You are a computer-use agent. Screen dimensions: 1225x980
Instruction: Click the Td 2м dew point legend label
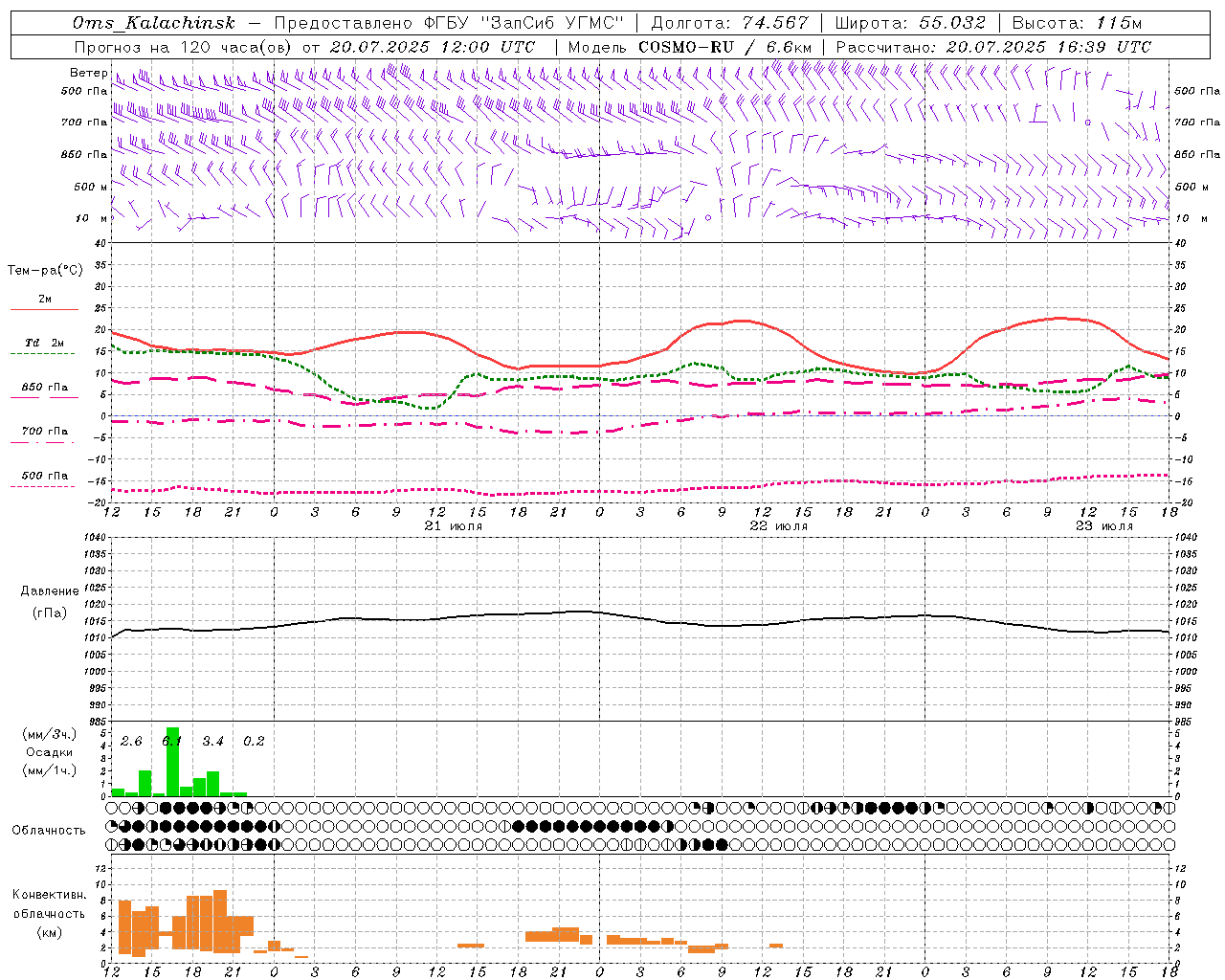(45, 343)
